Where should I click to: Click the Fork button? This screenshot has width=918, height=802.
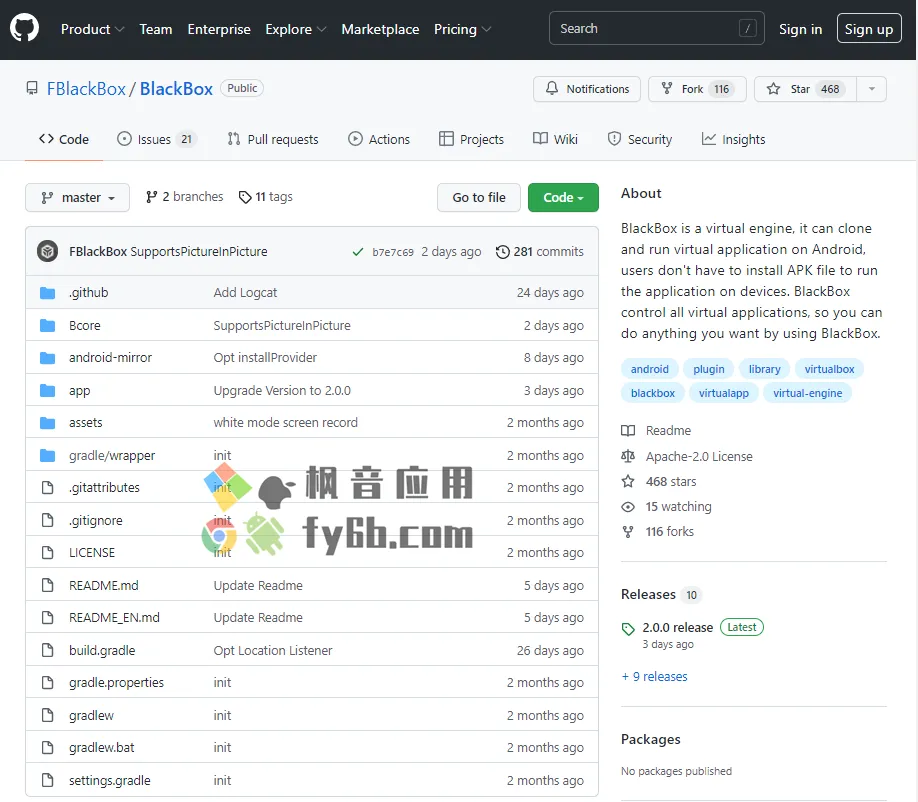[x=697, y=89]
